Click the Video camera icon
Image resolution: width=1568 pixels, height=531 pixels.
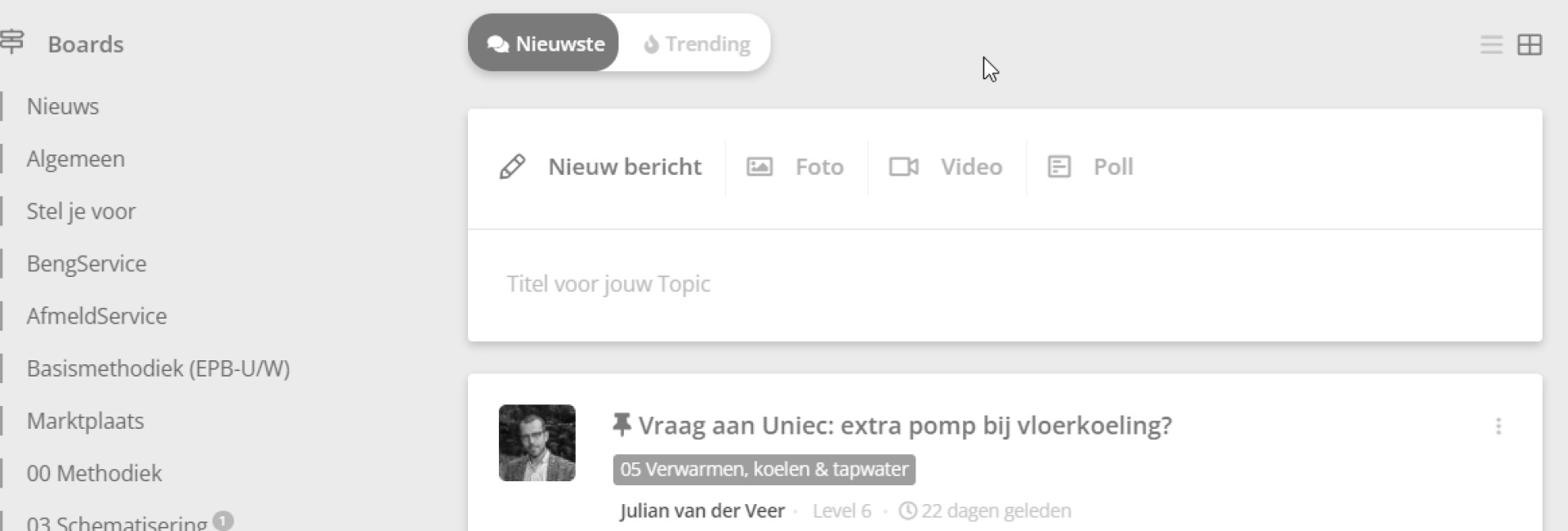(903, 167)
